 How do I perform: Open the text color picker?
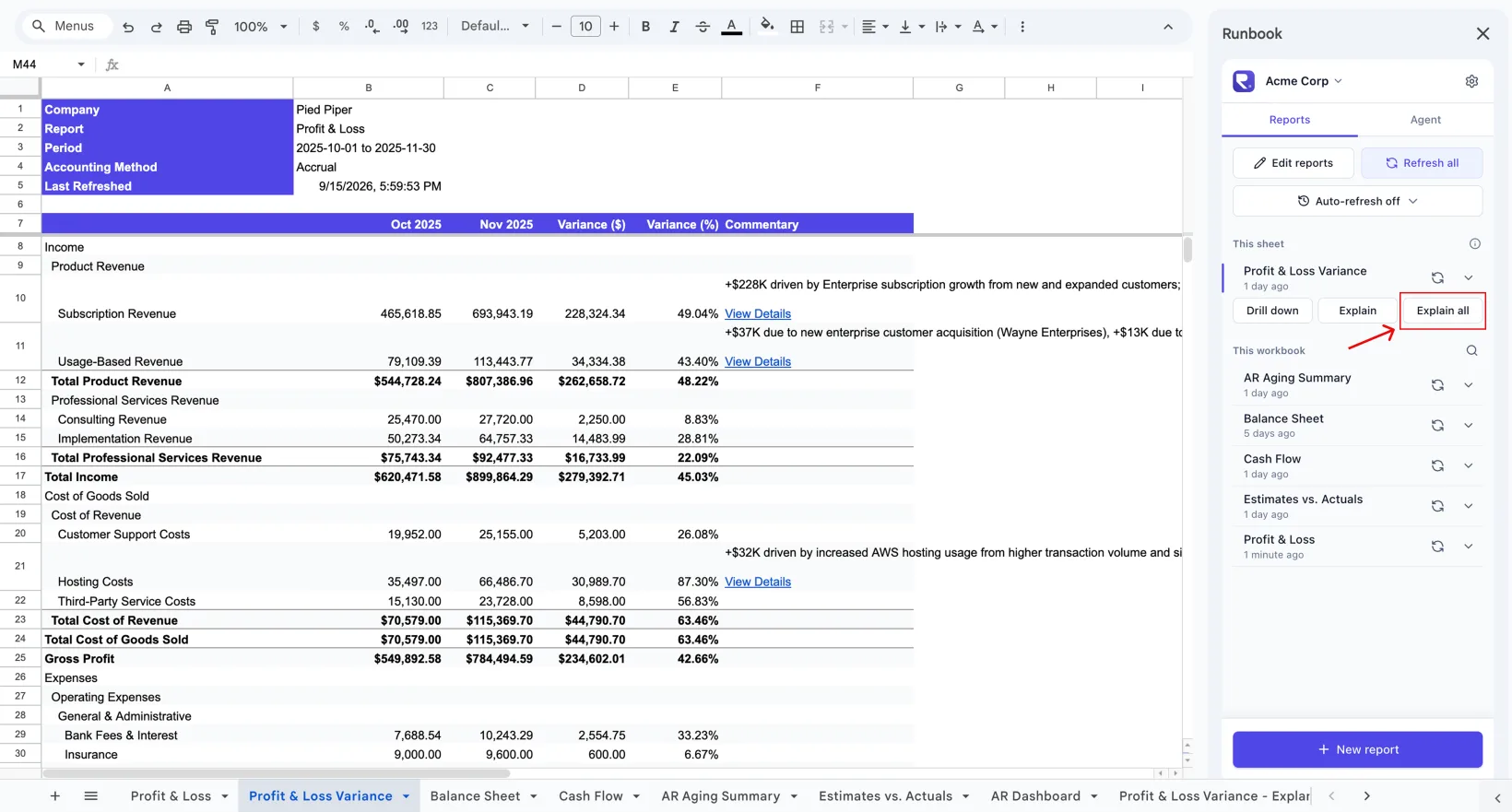pos(732,27)
